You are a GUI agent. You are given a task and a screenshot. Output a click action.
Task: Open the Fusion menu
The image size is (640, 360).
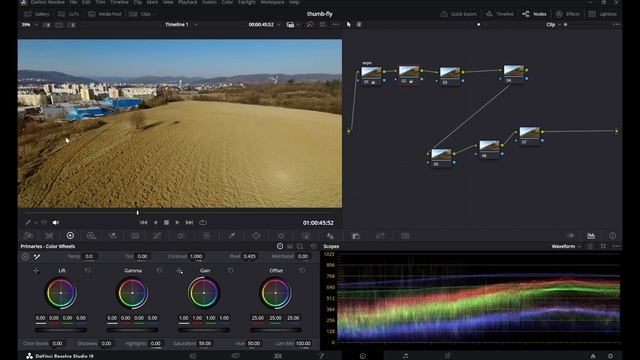tap(209, 2)
